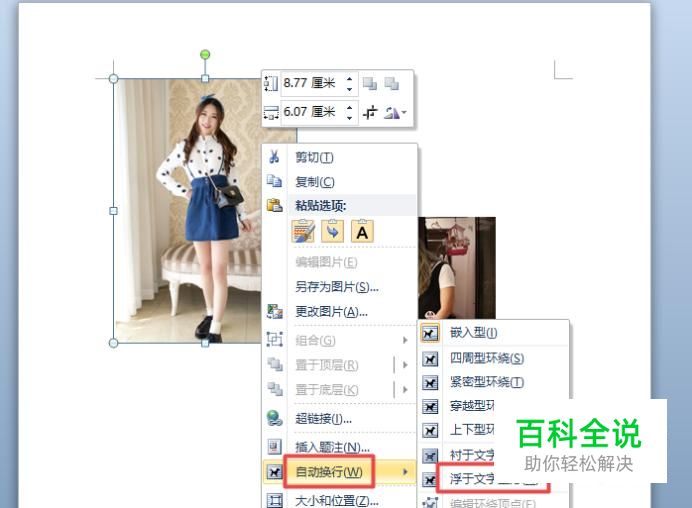
Task: Decrease the height value 8.77 厘米
Action: 349,89
